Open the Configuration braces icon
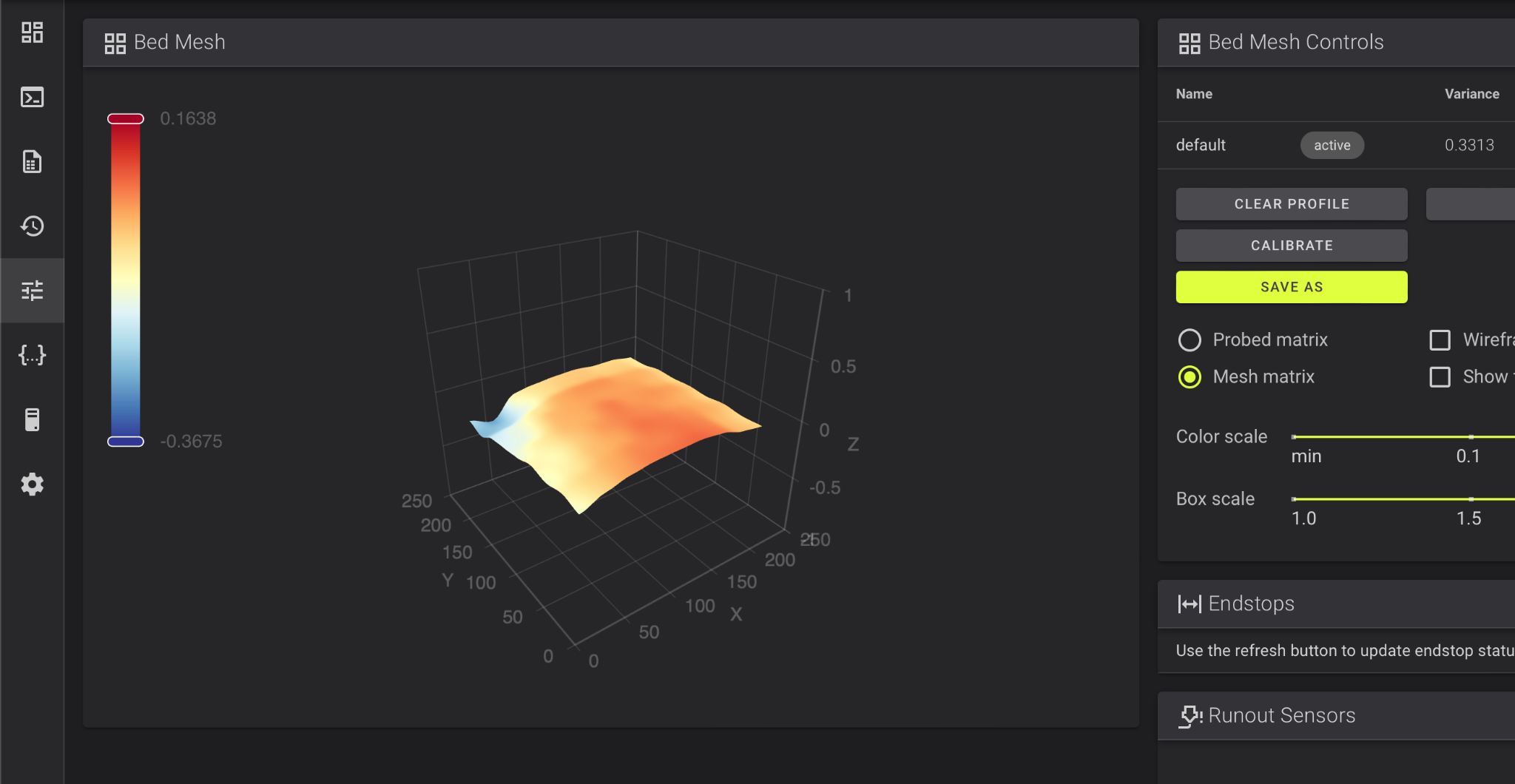1515x784 pixels. tap(32, 355)
